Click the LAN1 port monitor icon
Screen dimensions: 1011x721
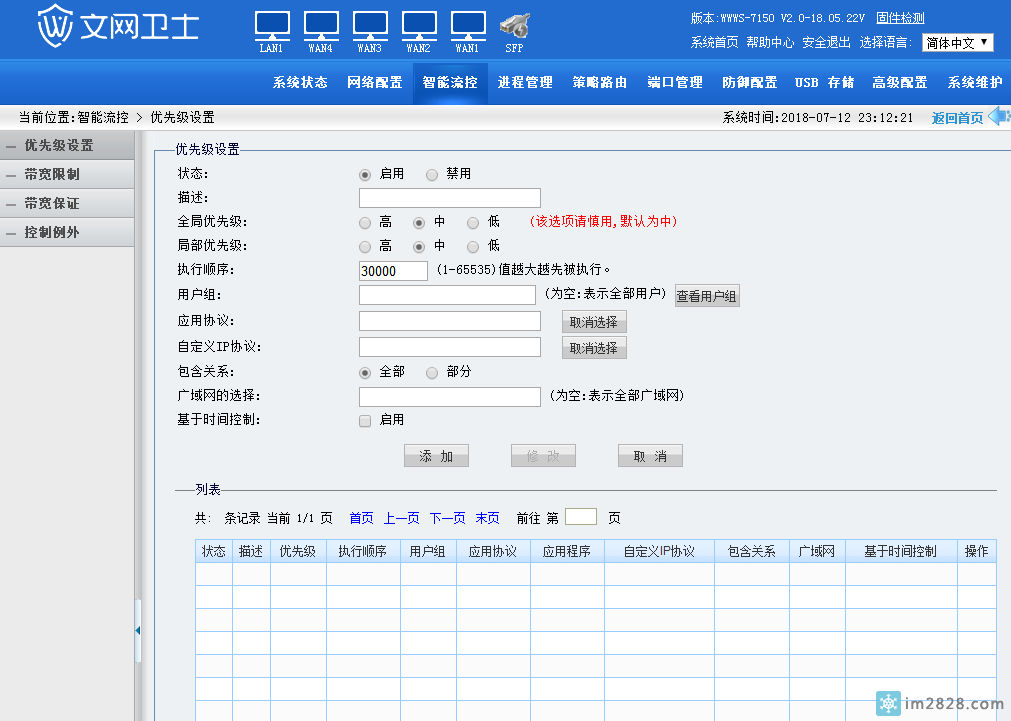[x=272, y=25]
